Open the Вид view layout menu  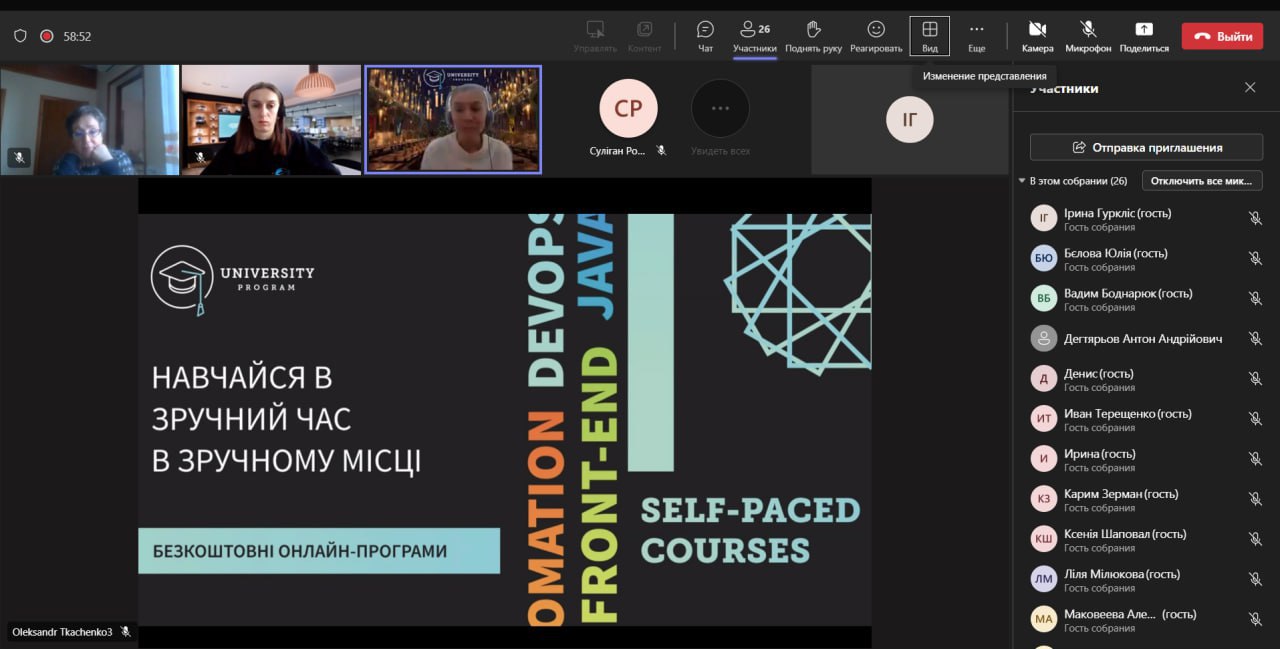pyautogui.click(x=930, y=36)
